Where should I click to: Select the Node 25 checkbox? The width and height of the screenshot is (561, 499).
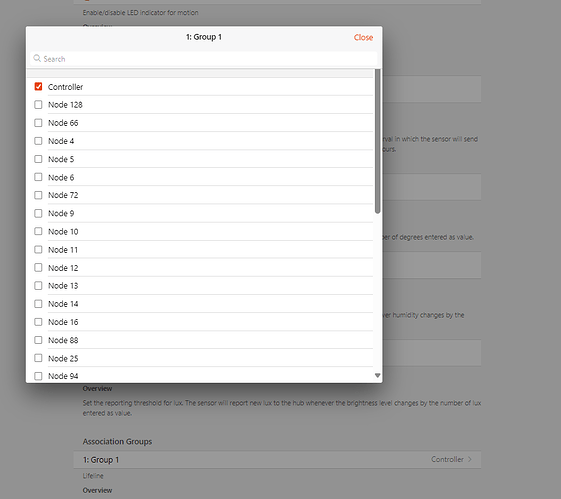coord(38,358)
